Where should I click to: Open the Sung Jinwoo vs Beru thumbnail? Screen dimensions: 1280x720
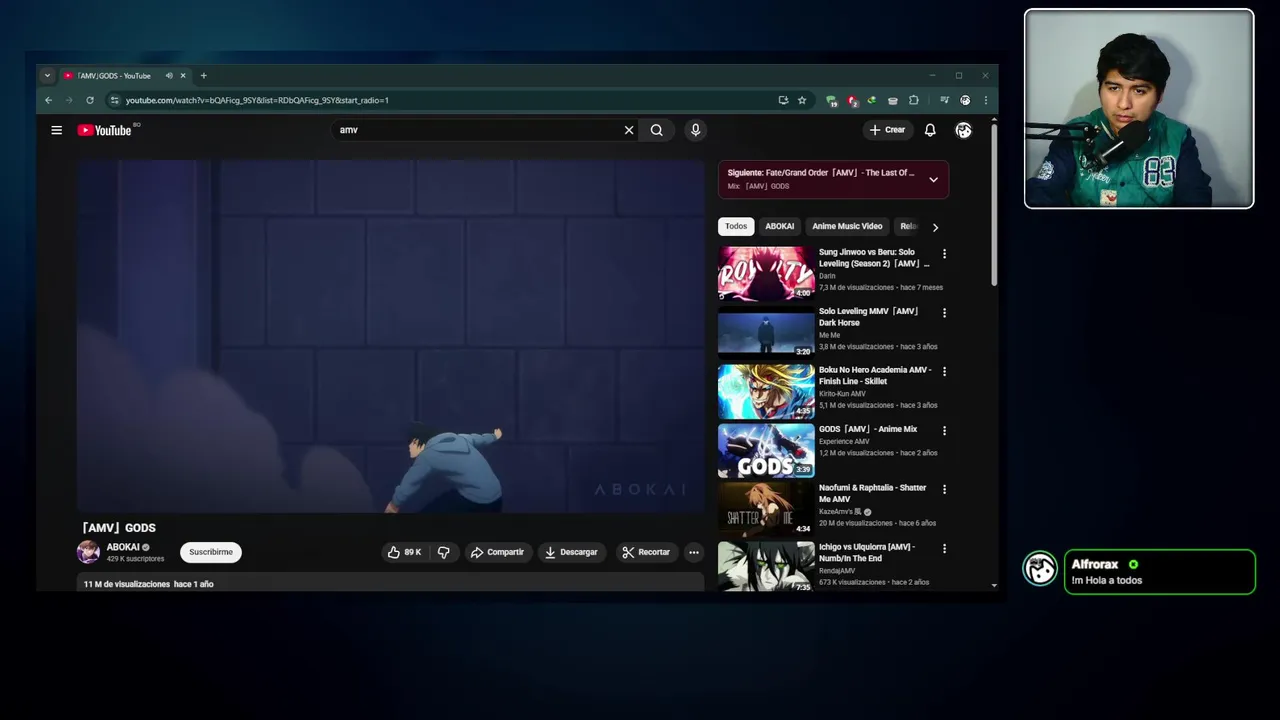766,273
